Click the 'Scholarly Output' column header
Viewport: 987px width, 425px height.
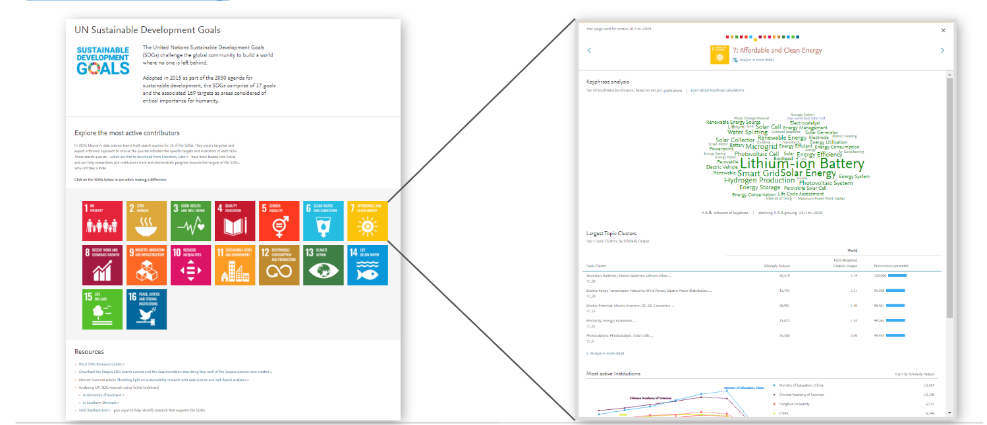(x=777, y=266)
